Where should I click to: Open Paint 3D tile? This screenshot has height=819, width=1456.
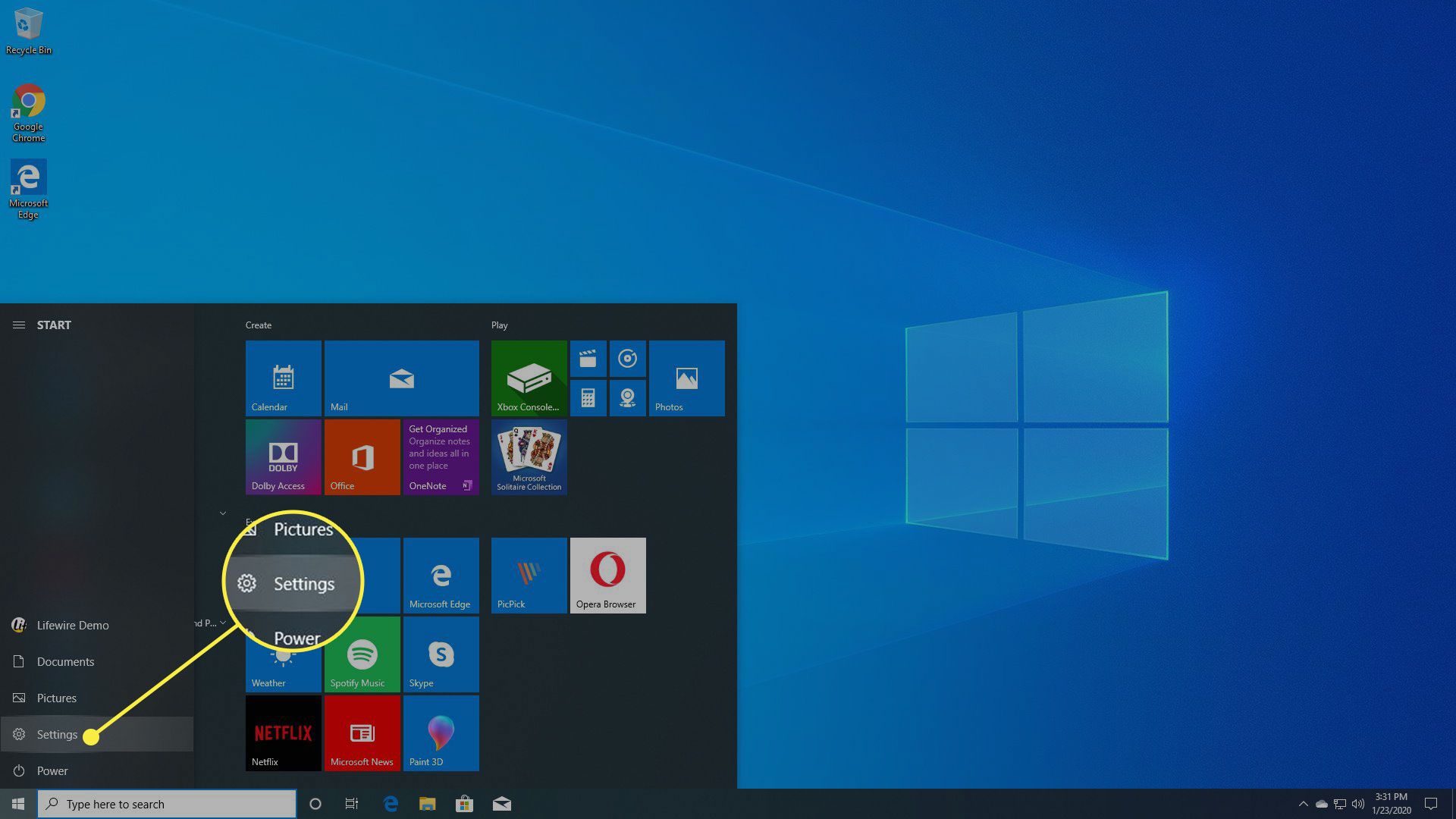pyautogui.click(x=439, y=733)
